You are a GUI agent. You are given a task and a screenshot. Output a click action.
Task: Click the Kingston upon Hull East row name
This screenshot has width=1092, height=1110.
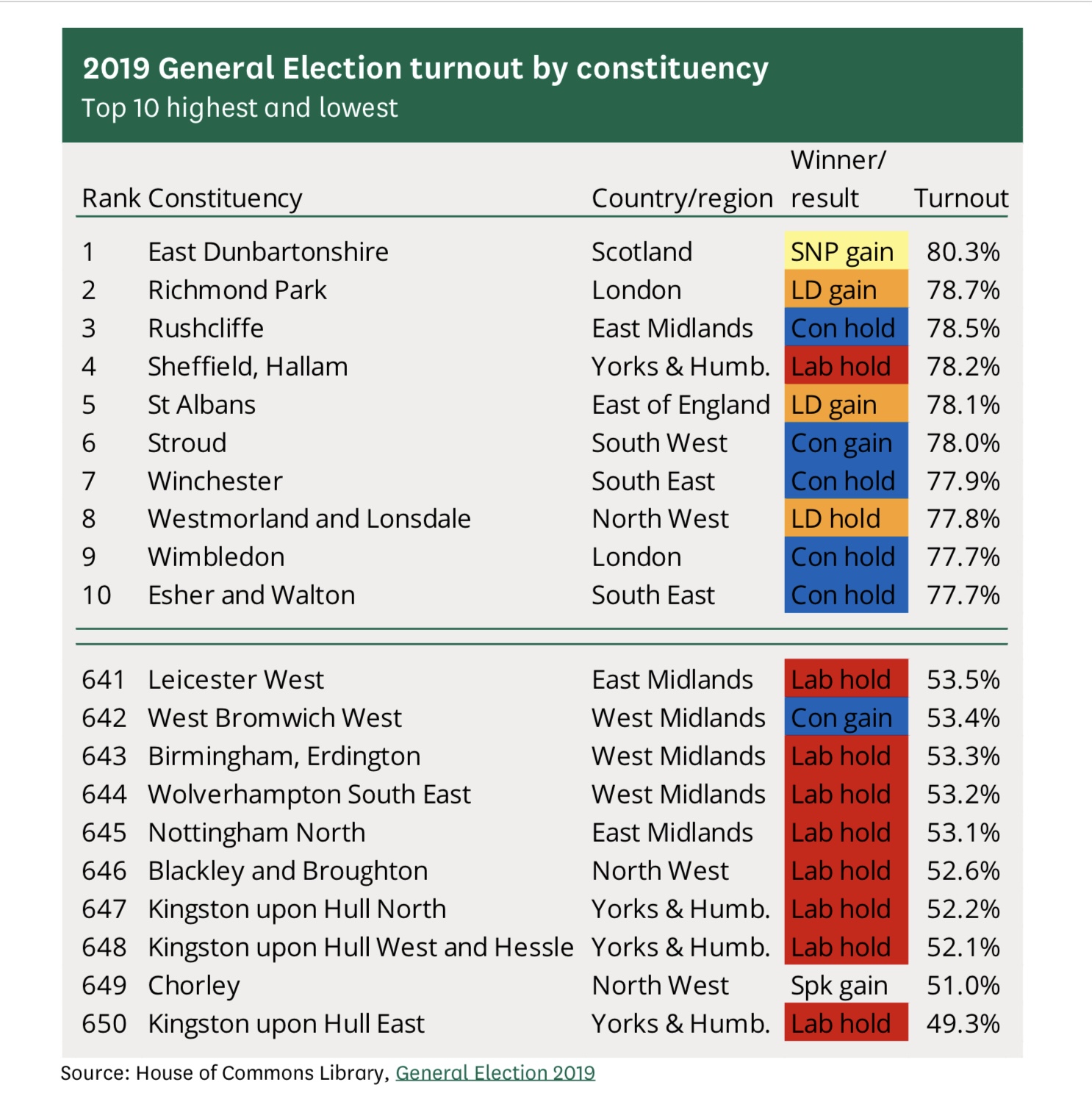[x=286, y=1023]
